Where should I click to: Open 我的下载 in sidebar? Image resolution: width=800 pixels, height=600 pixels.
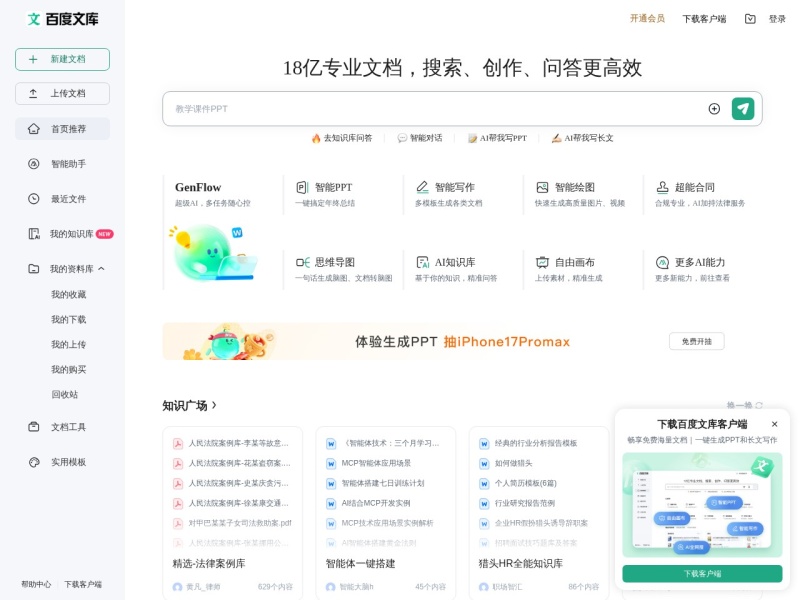coord(68,319)
